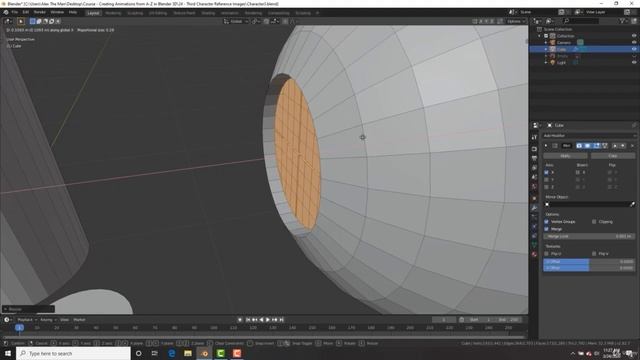Screen dimensions: 640x360
Task: Click the modifier Apply button
Action: click(565, 156)
